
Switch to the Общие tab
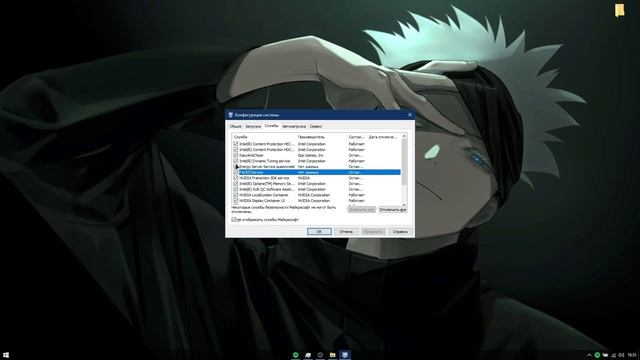click(236, 127)
